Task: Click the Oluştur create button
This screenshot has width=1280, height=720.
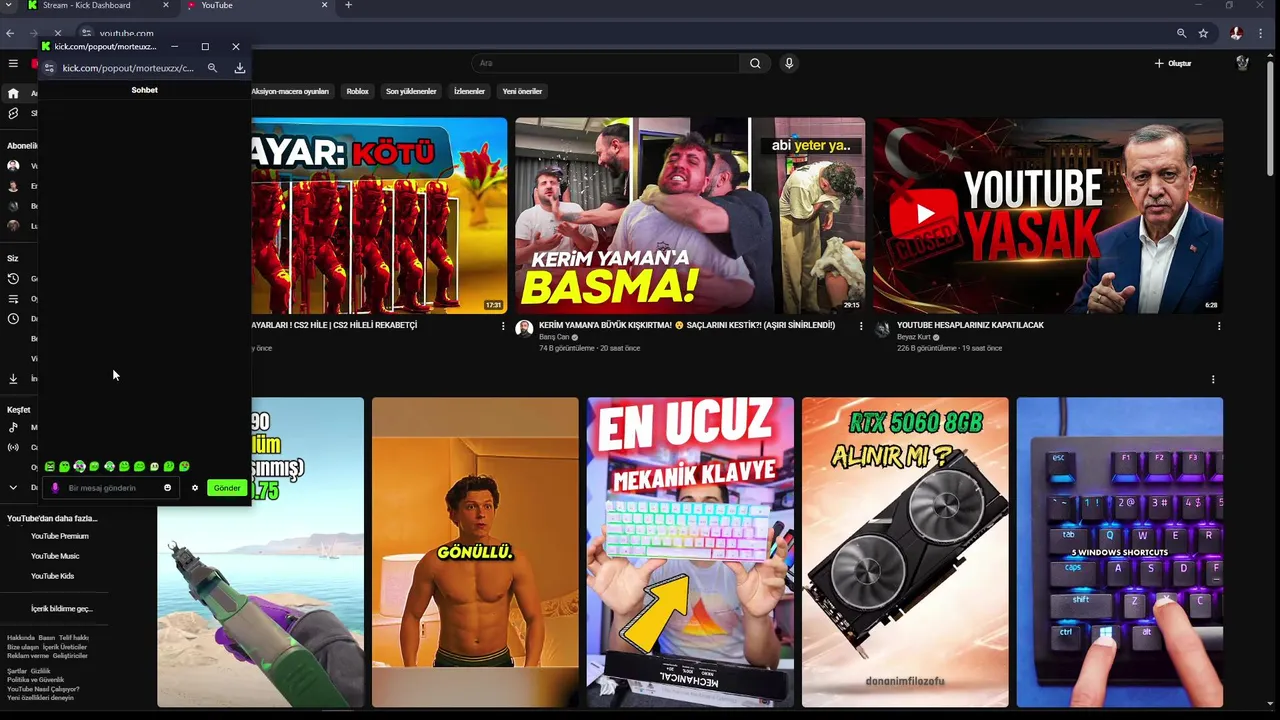Action: coord(1173,63)
